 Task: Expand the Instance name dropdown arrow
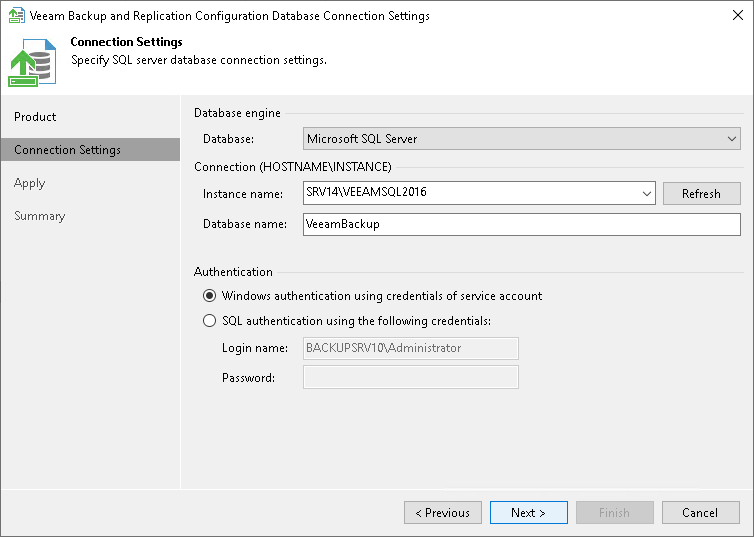646,193
